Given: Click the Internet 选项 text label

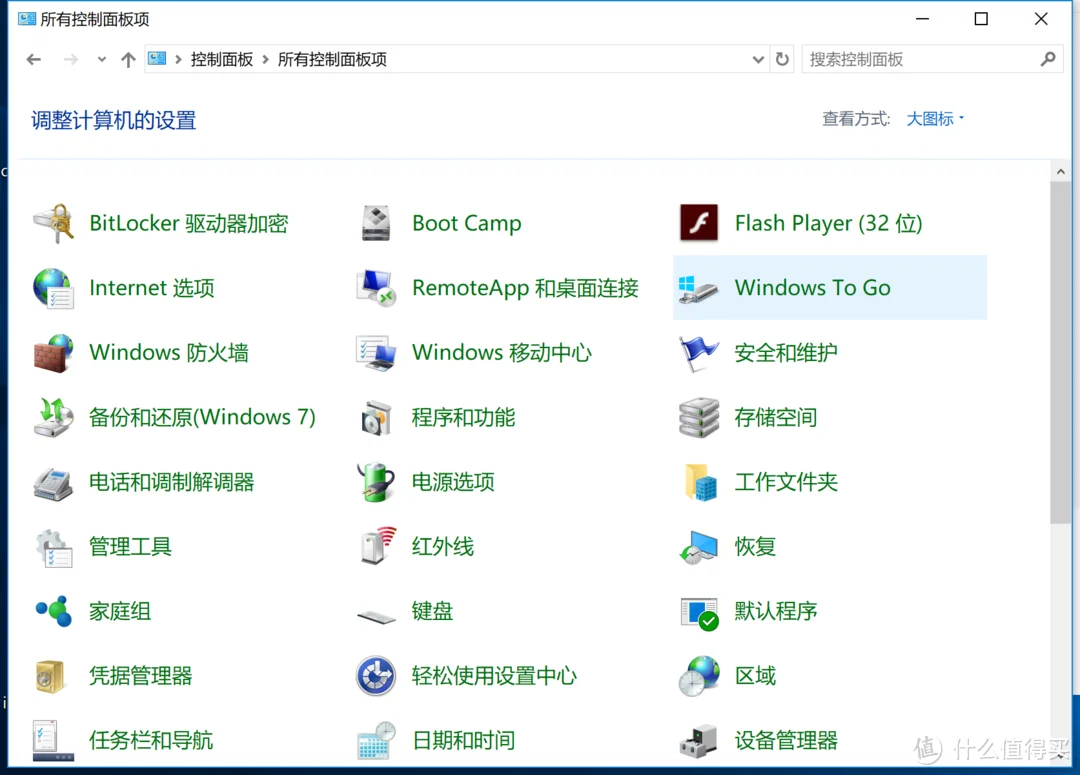Looking at the screenshot, I should point(152,288).
